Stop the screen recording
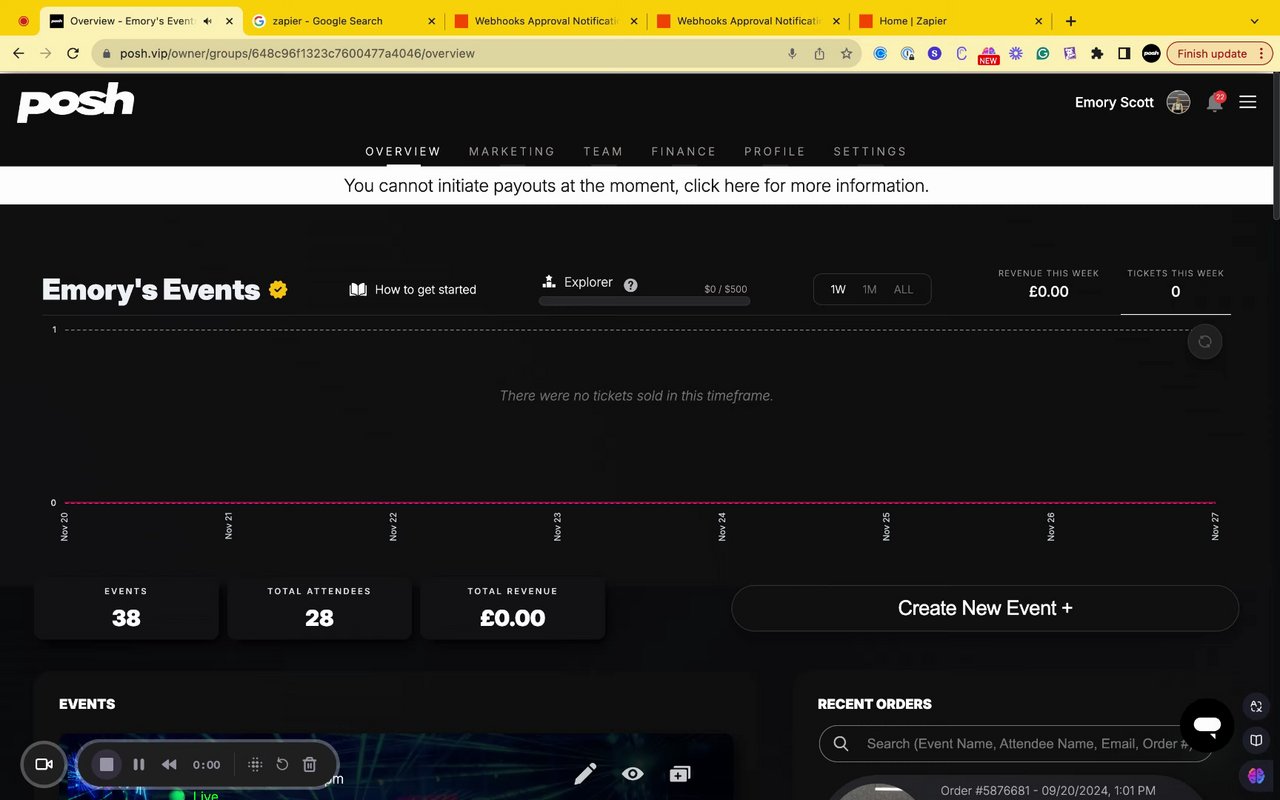Viewport: 1280px width, 800px height. coord(107,764)
